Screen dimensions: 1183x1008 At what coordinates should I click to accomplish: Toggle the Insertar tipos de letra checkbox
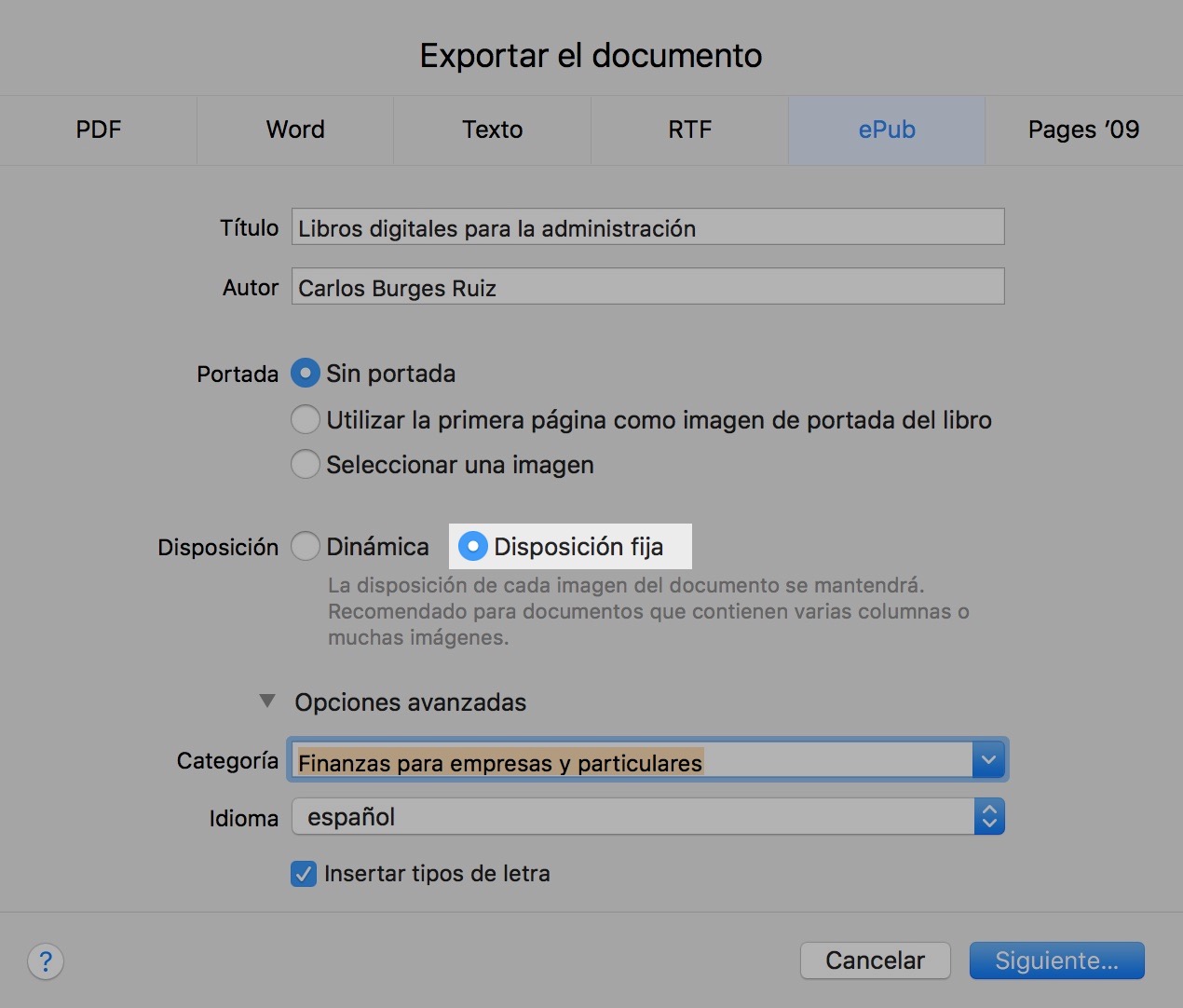(304, 874)
